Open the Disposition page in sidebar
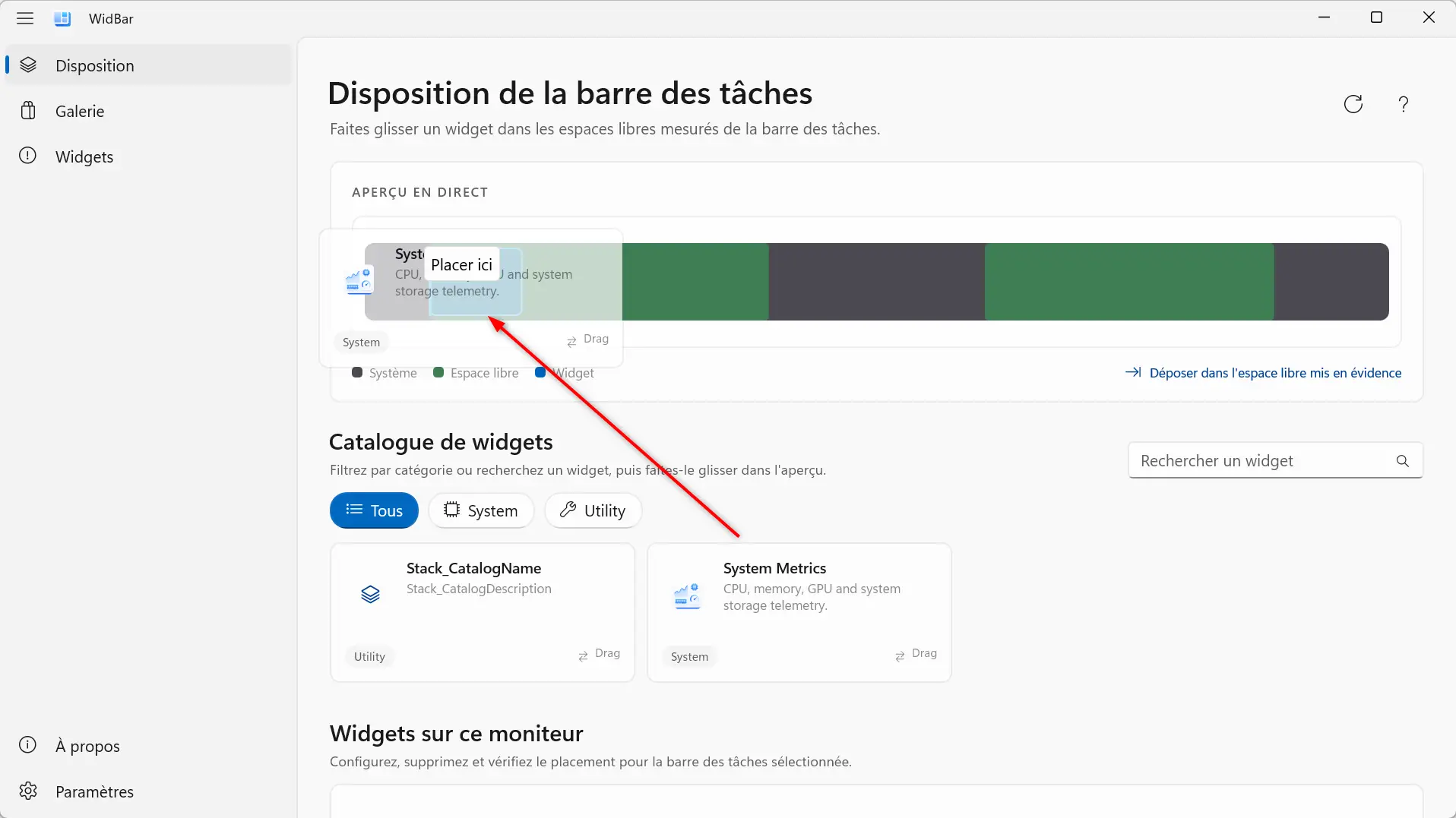 click(x=149, y=65)
